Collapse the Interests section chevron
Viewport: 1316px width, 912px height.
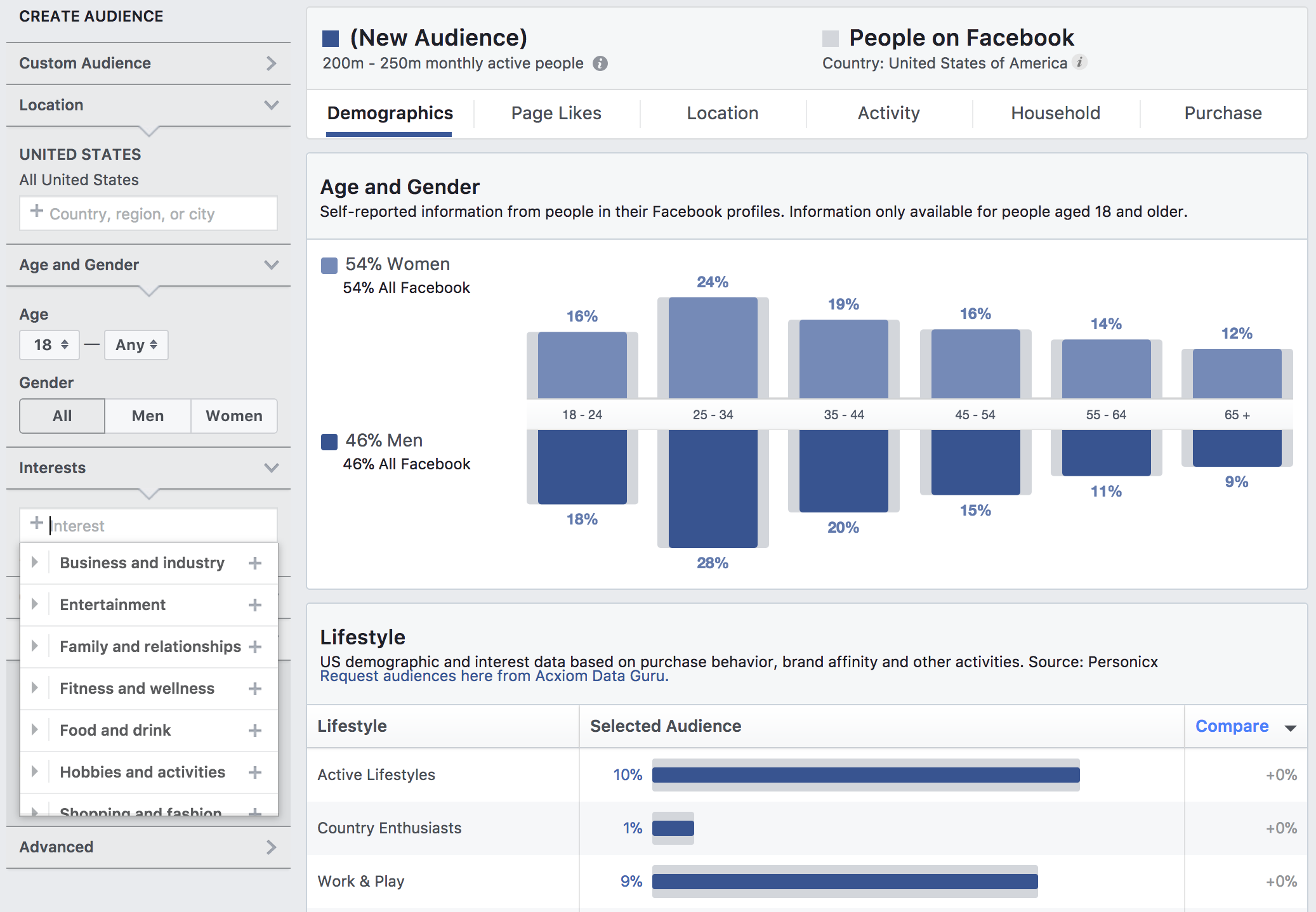point(272,468)
